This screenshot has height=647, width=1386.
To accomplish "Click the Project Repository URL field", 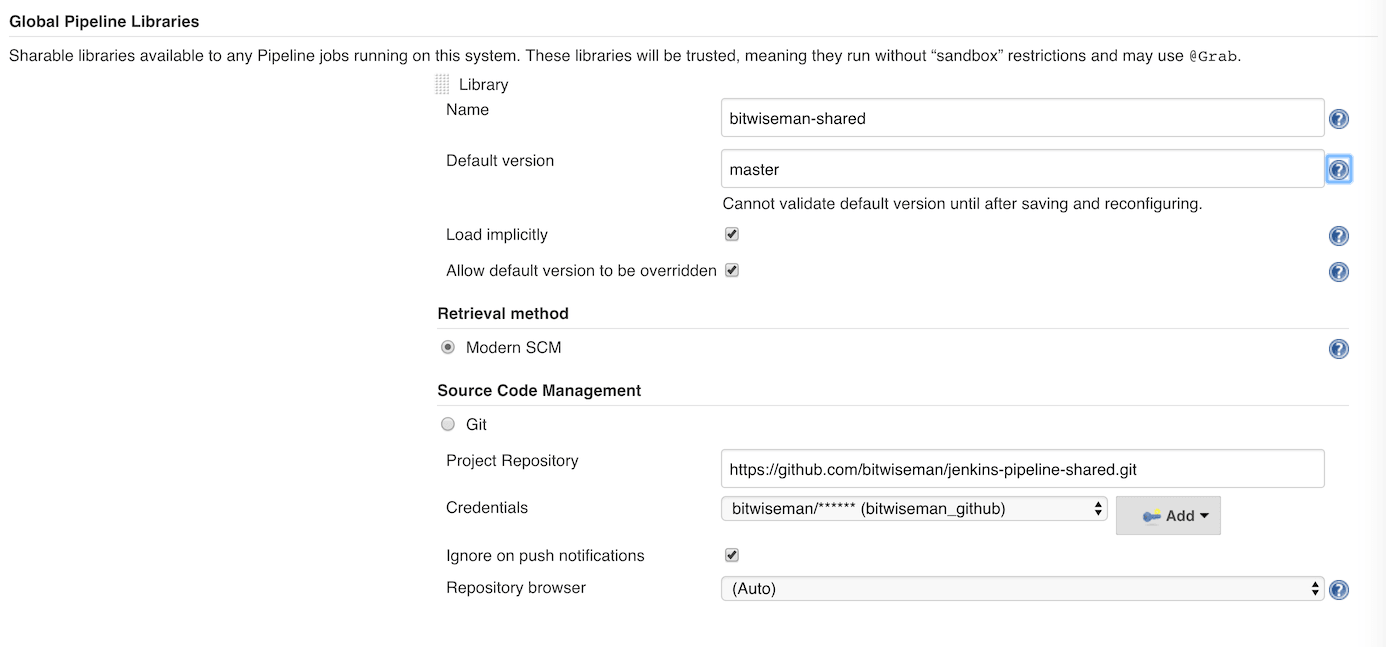I will [1021, 468].
